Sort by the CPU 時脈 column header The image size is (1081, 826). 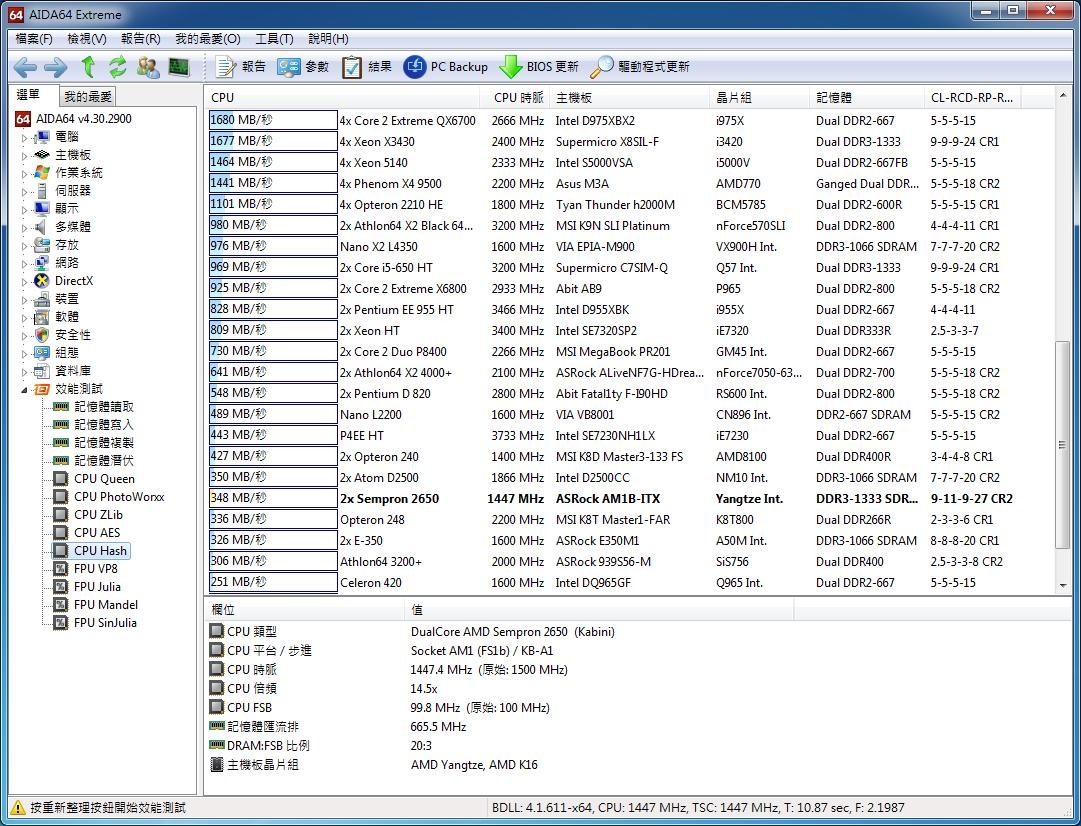(517, 98)
